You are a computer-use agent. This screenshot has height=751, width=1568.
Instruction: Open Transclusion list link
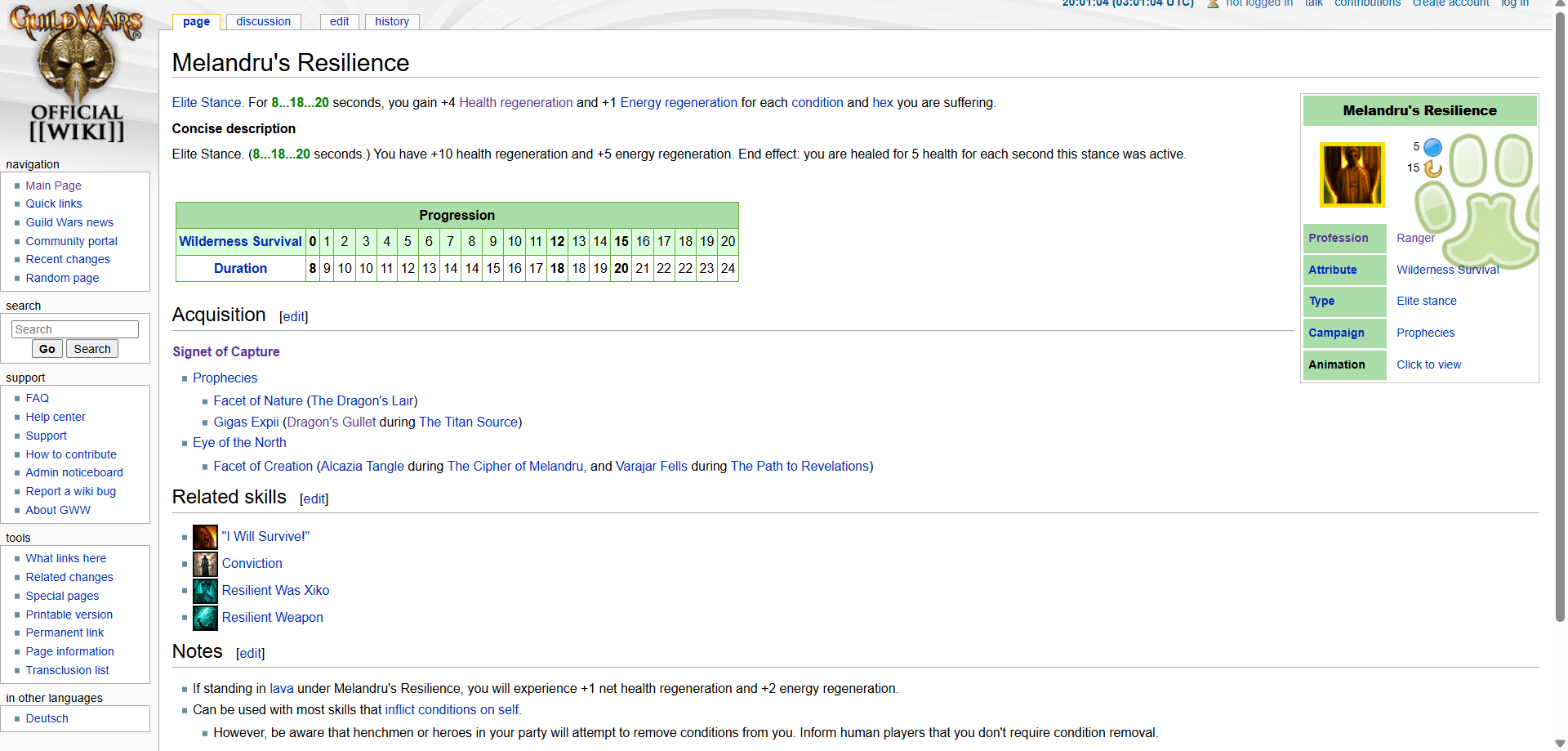67,670
